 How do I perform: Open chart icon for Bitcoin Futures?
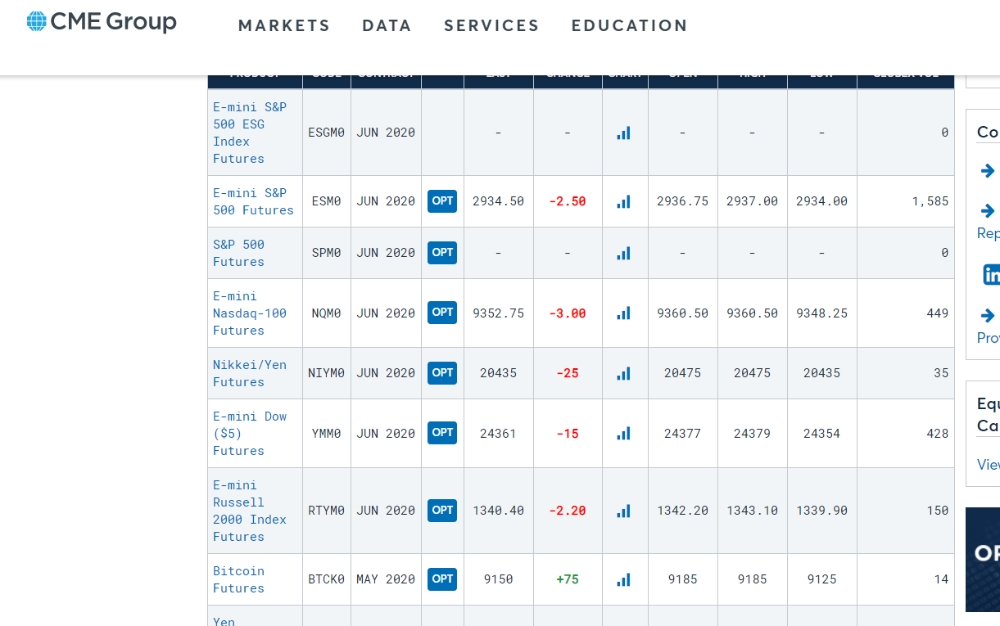(x=624, y=579)
